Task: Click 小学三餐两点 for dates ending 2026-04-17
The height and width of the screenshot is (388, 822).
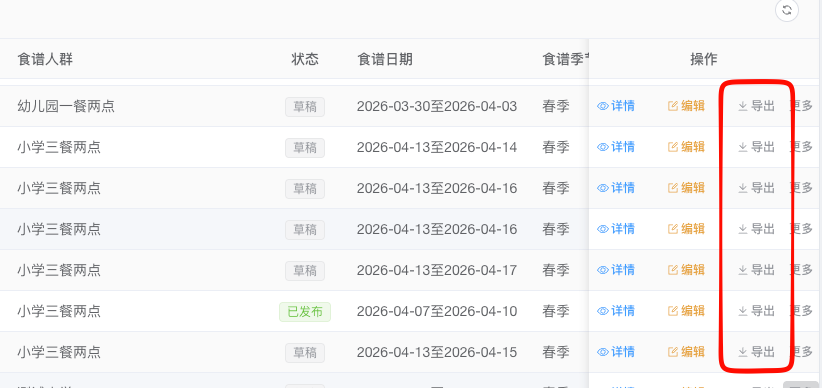Action: pos(59,271)
